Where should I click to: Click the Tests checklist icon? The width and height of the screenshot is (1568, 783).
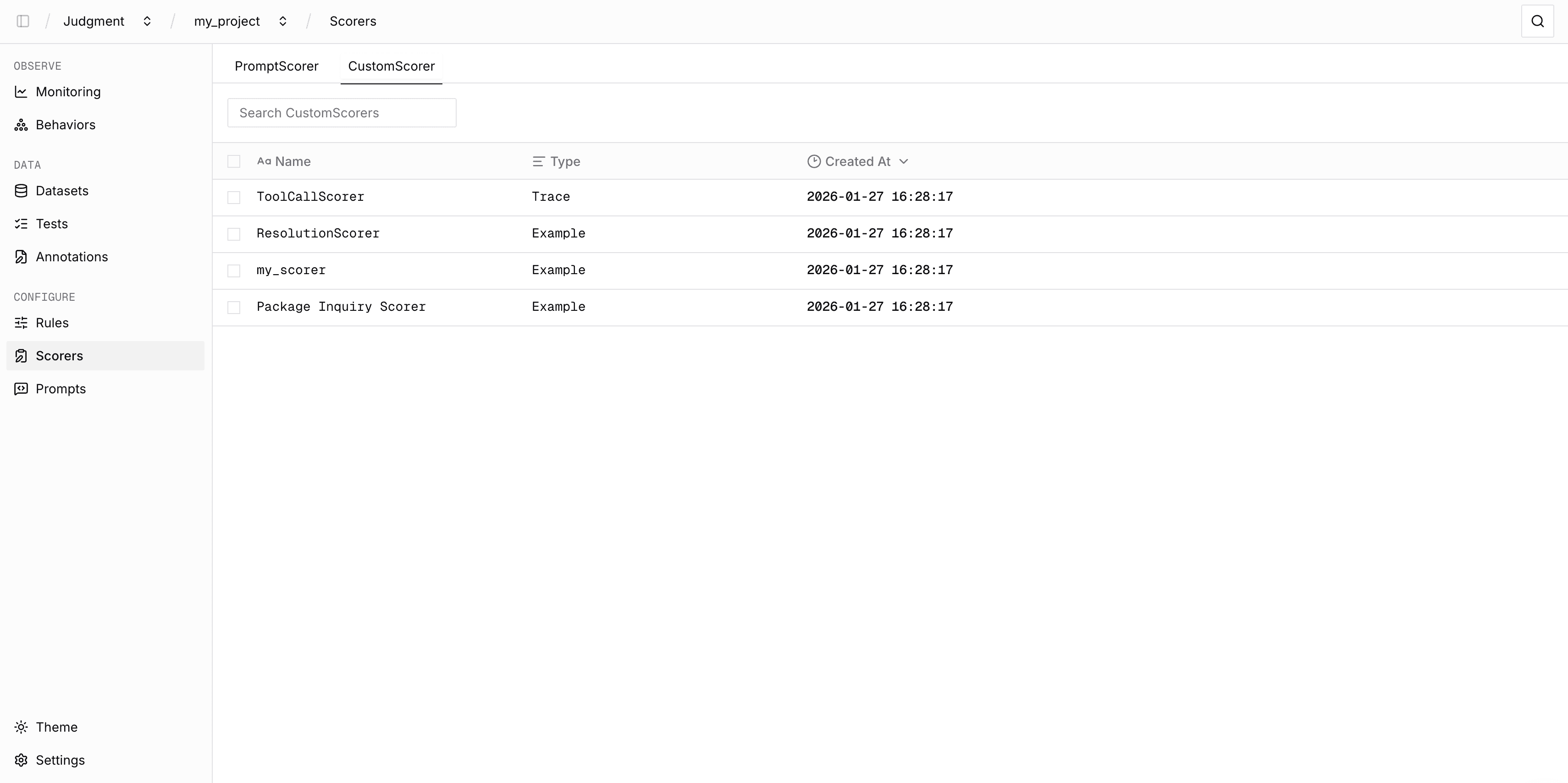21,223
